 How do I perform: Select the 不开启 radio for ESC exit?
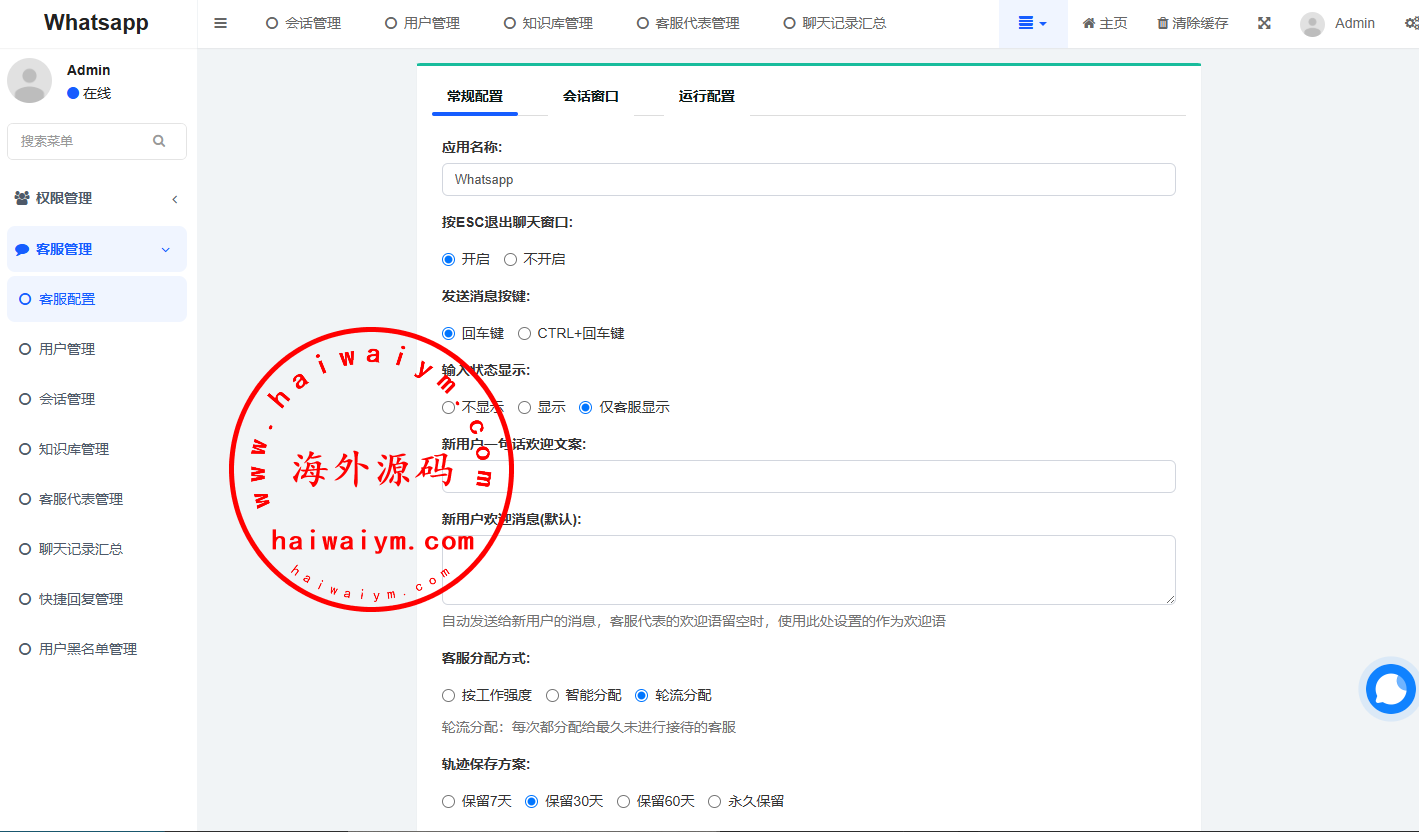click(510, 259)
